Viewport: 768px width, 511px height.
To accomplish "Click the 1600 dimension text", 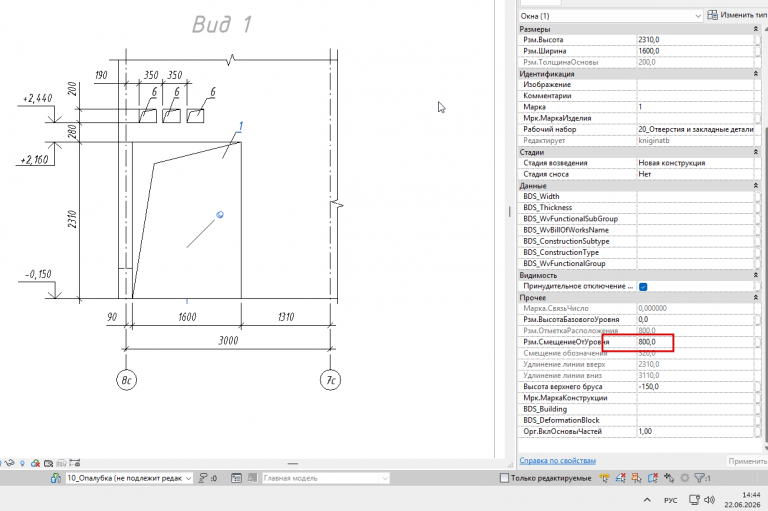I will coord(187,317).
